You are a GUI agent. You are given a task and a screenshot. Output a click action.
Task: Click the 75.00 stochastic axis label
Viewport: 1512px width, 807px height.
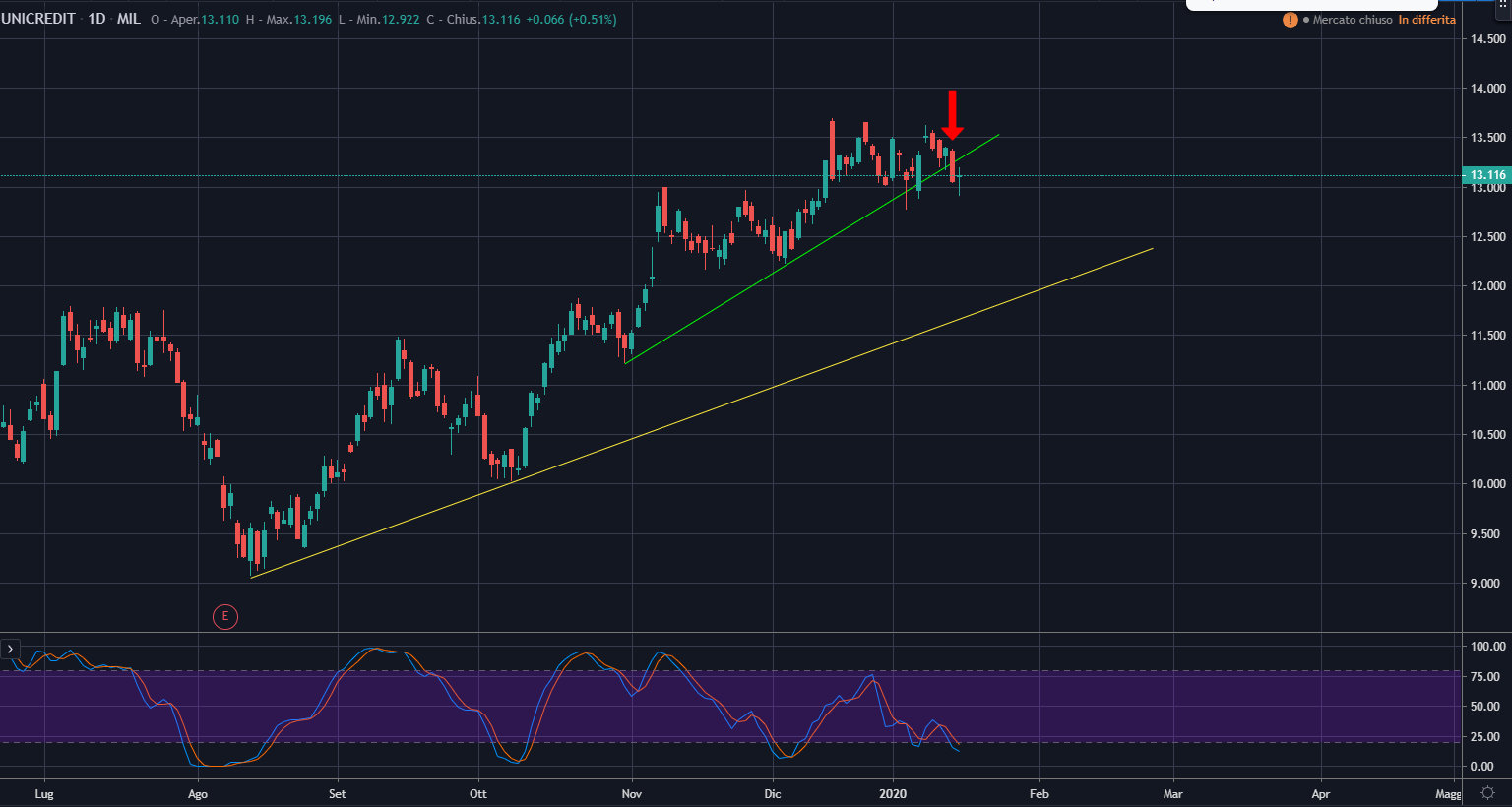pos(1487,677)
